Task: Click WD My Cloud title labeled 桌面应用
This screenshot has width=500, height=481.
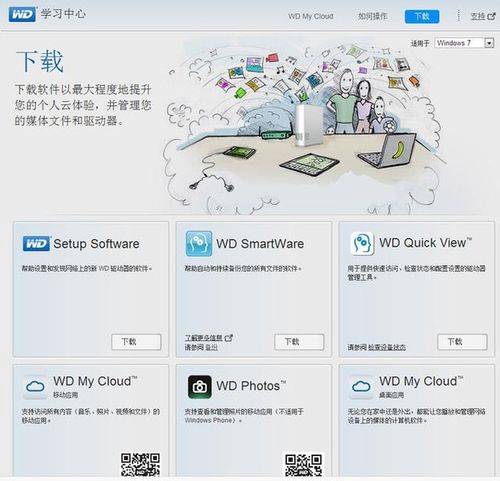Action: click(421, 381)
